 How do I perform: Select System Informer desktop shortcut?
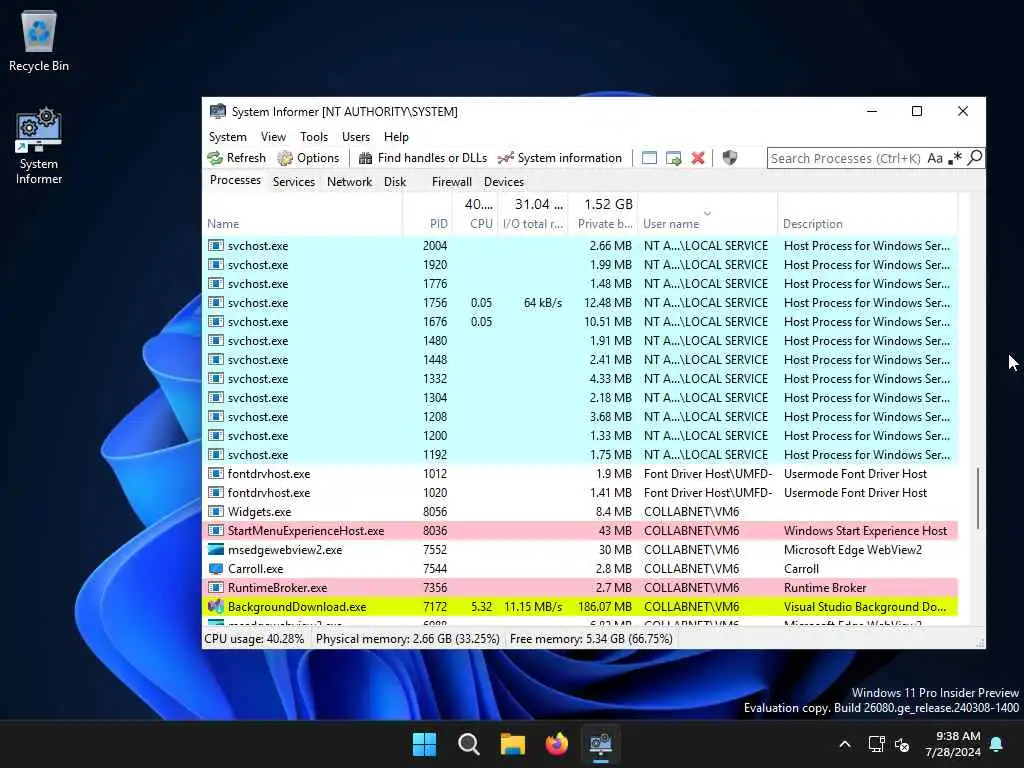coord(39,146)
